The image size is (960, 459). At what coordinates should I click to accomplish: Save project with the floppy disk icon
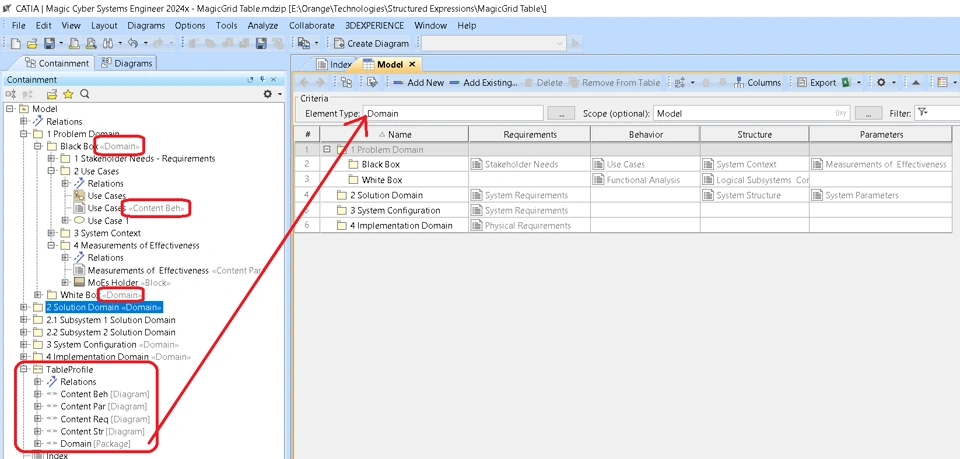coord(49,43)
